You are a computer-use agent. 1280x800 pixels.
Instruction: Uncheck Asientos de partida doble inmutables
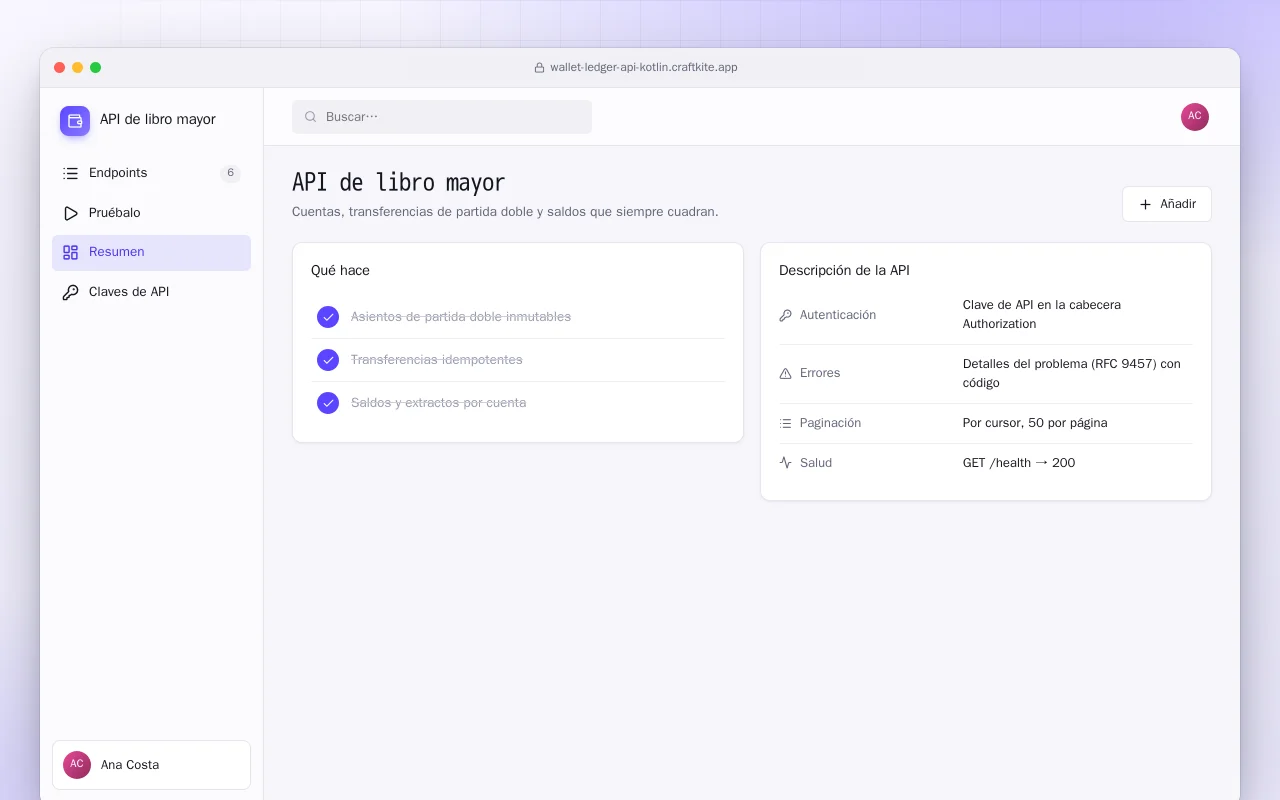point(328,317)
